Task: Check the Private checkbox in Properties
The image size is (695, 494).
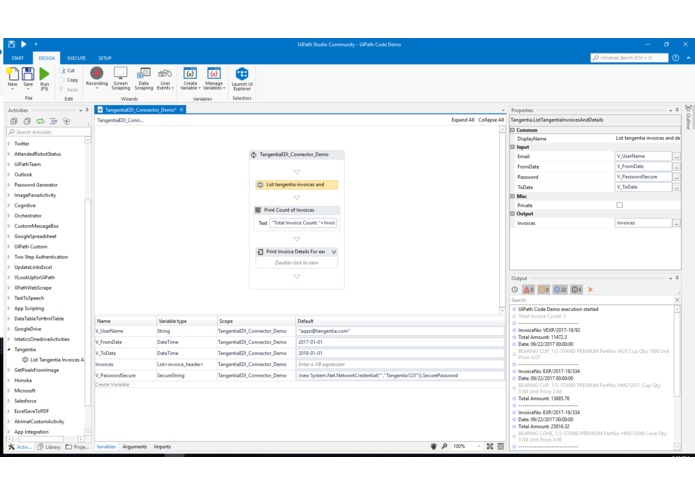Action: point(620,205)
